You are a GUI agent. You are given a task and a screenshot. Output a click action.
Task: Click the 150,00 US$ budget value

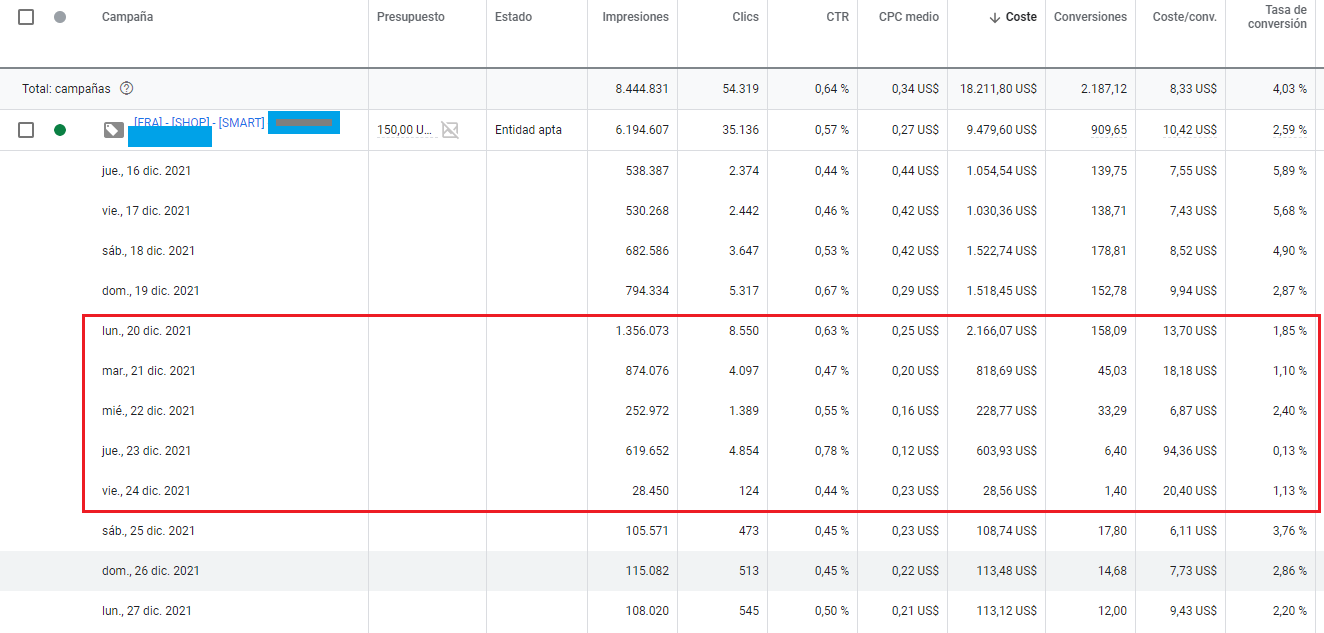click(x=404, y=130)
